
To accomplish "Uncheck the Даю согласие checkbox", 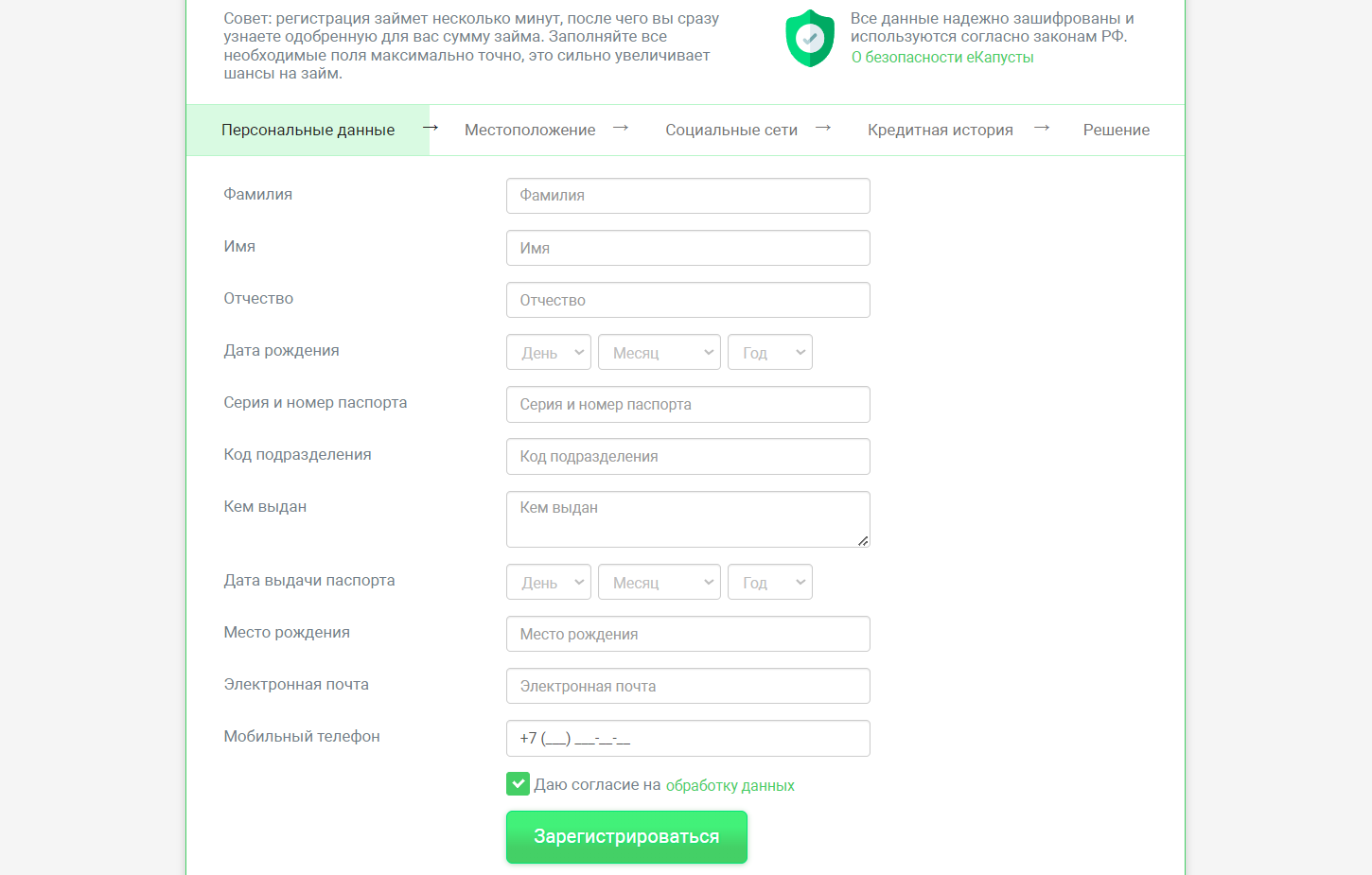I will pyautogui.click(x=518, y=783).
